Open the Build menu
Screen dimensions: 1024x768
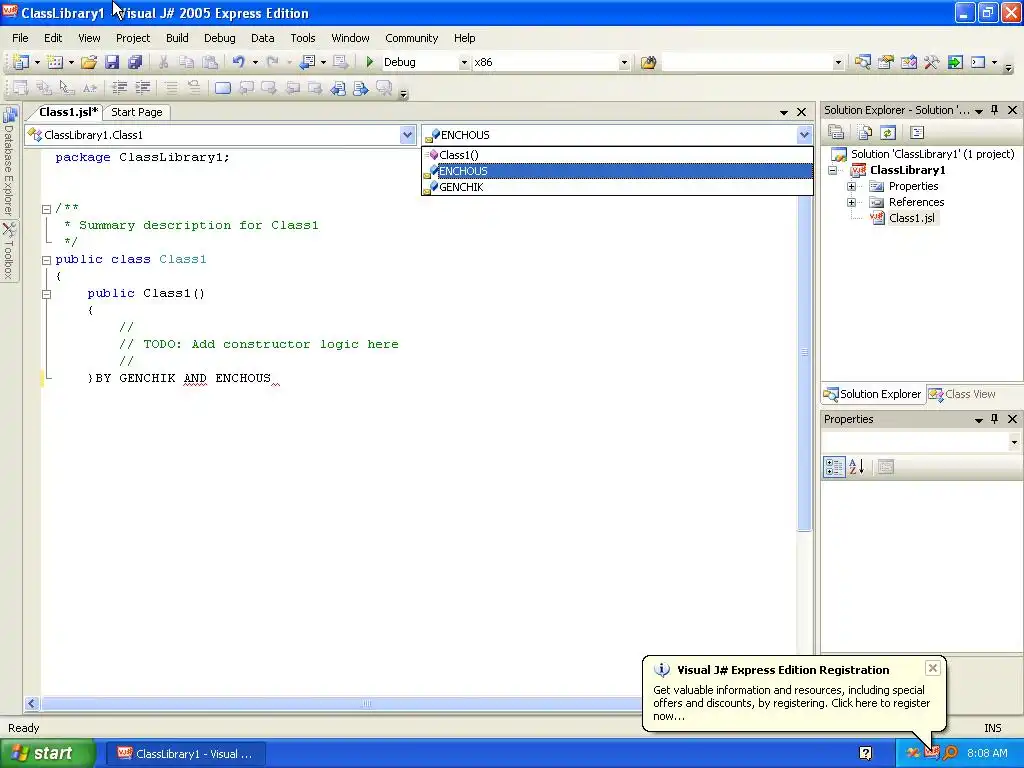(177, 38)
